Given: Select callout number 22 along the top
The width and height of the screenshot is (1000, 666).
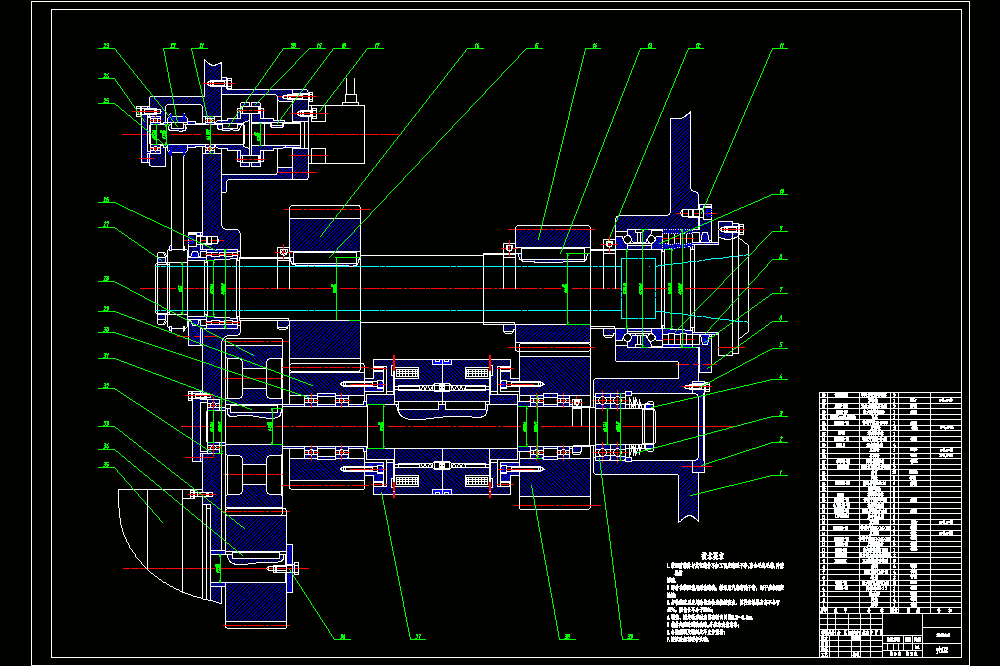Looking at the screenshot, I should coord(173,46).
